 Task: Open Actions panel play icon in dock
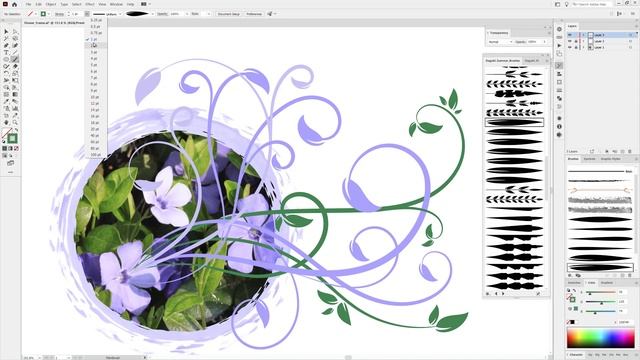pos(559,45)
